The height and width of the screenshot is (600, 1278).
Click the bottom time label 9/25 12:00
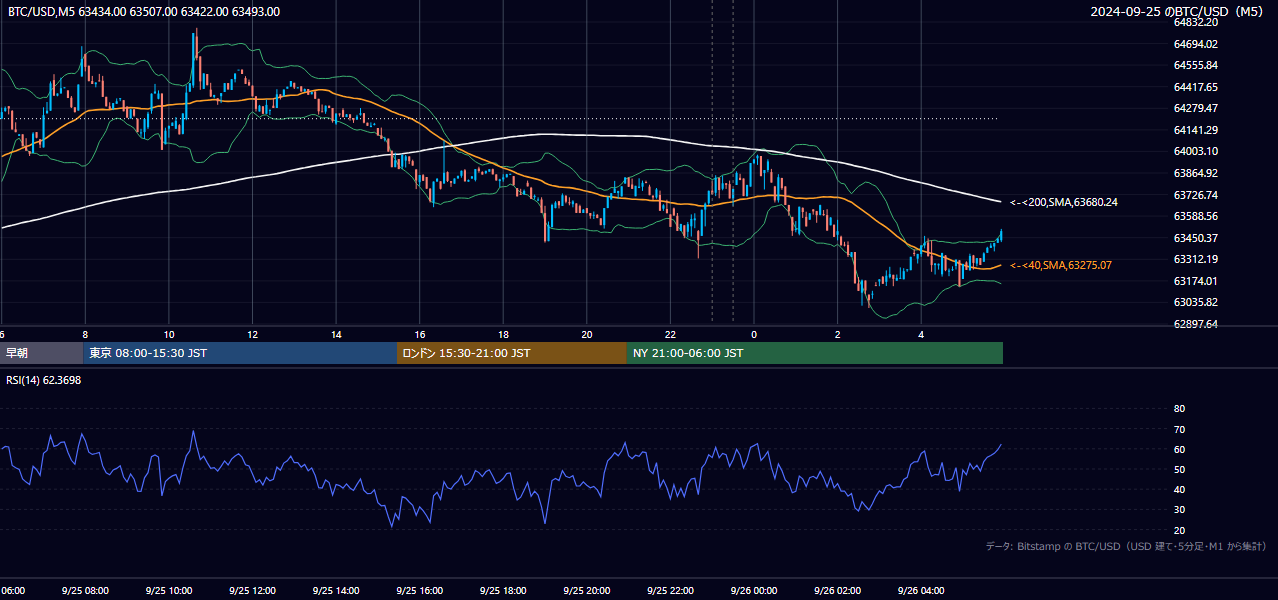click(x=252, y=591)
